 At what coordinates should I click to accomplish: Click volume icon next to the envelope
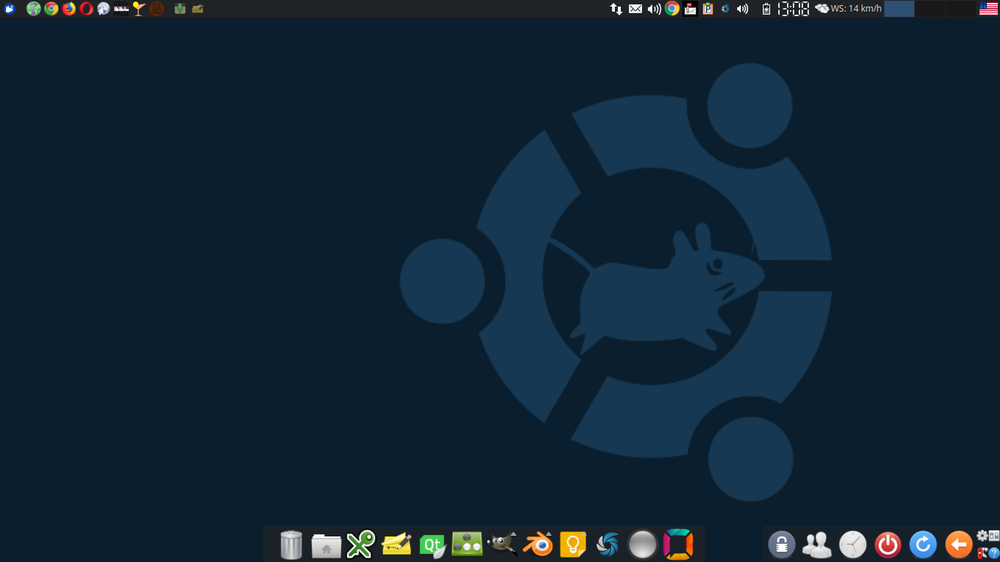[654, 9]
